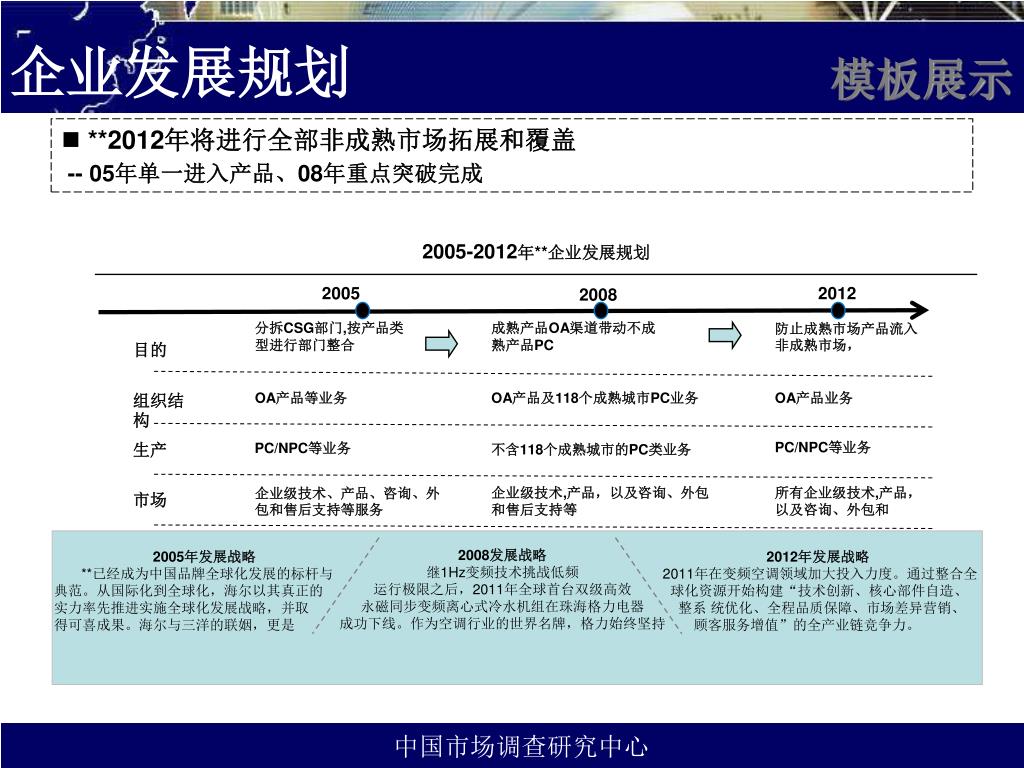Click the year label 2005 above timeline

click(340, 293)
